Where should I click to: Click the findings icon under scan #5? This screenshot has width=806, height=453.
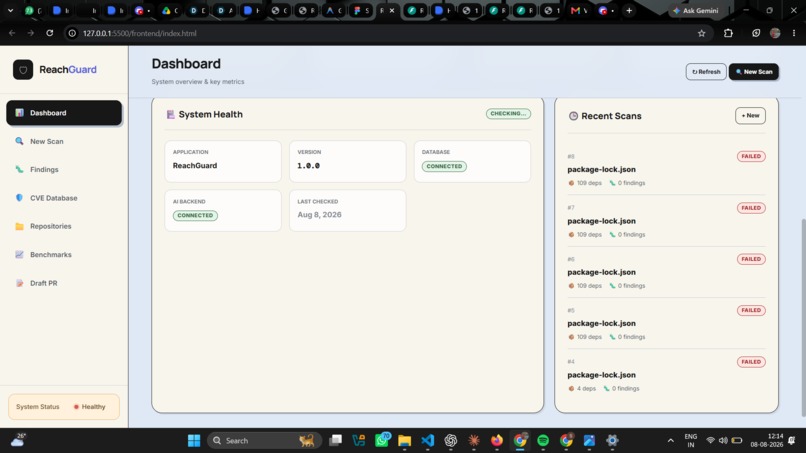tap(612, 337)
